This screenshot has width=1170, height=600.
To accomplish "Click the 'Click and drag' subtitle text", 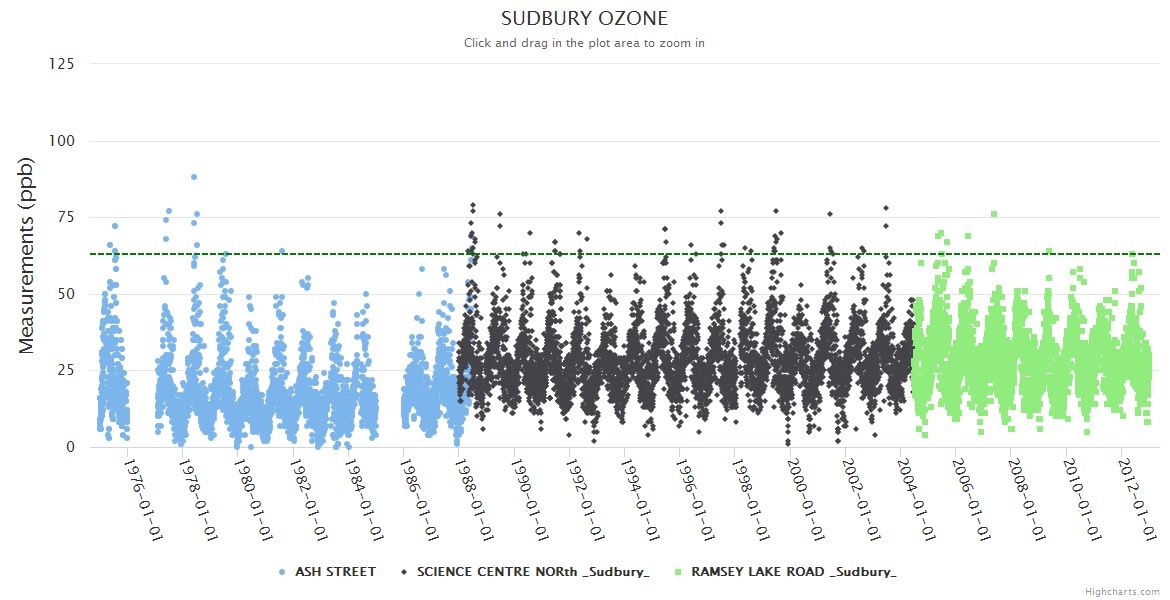I will [584, 43].
